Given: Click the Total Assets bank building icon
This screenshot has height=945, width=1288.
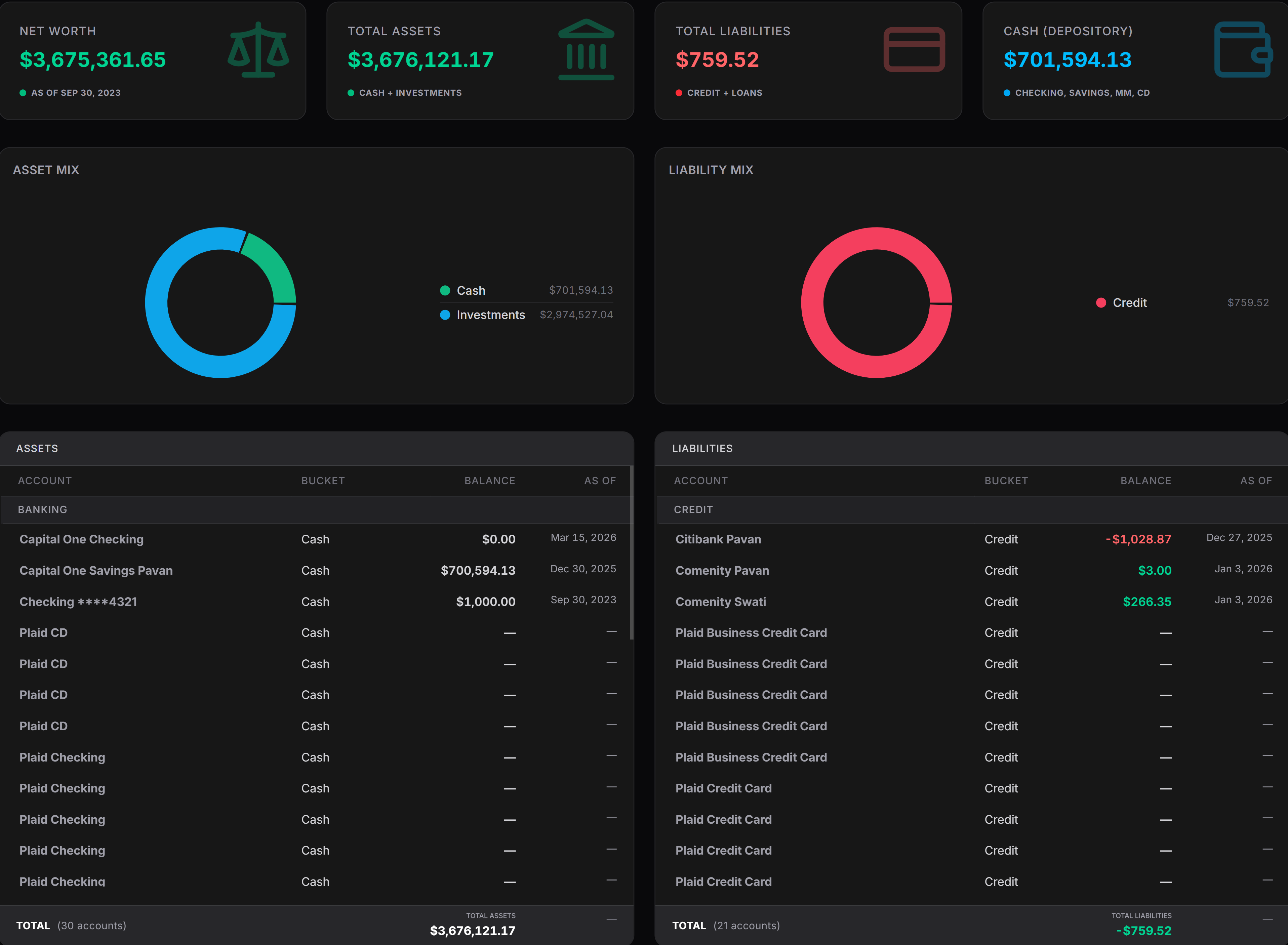Looking at the screenshot, I should (586, 50).
